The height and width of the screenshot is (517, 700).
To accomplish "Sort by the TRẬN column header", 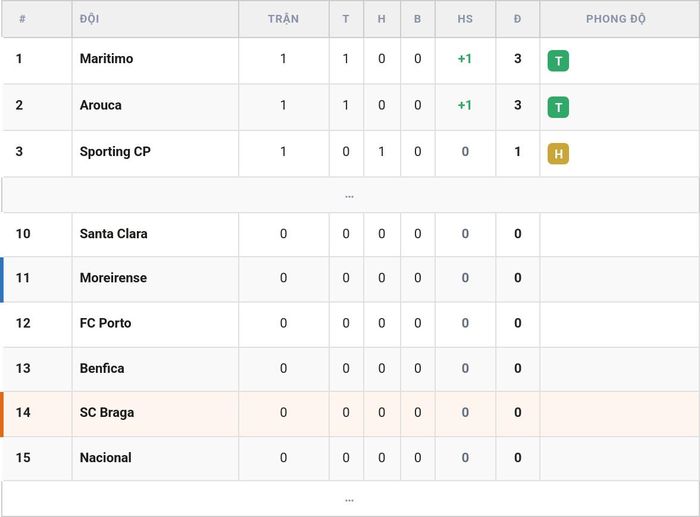I will coord(283,19).
